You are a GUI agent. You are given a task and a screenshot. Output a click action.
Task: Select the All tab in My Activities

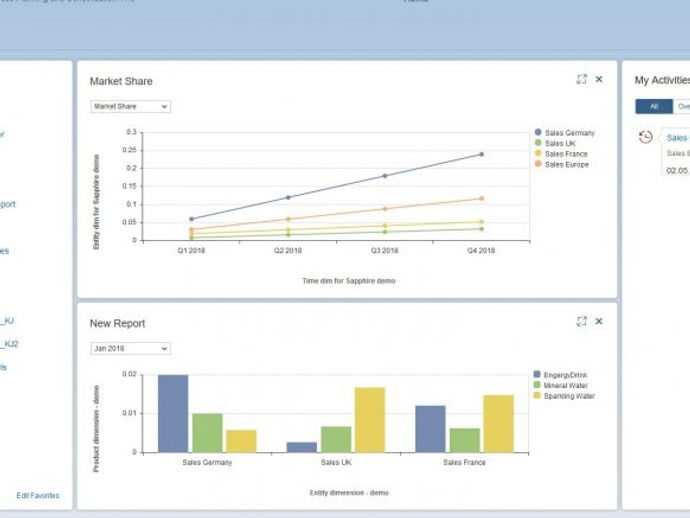[x=654, y=107]
